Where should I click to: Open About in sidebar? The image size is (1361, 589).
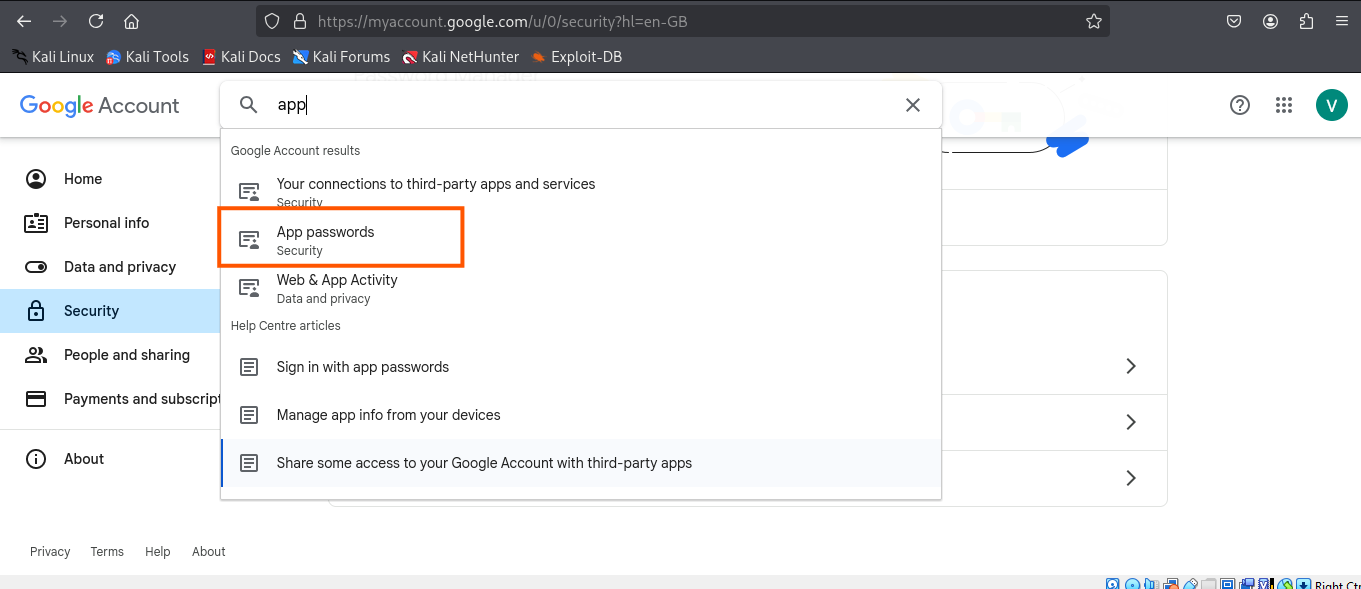point(110,459)
